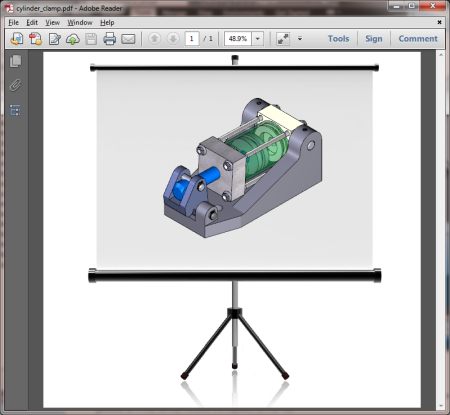Click the Save floppy disk icon
This screenshot has width=450, height=415.
91,39
